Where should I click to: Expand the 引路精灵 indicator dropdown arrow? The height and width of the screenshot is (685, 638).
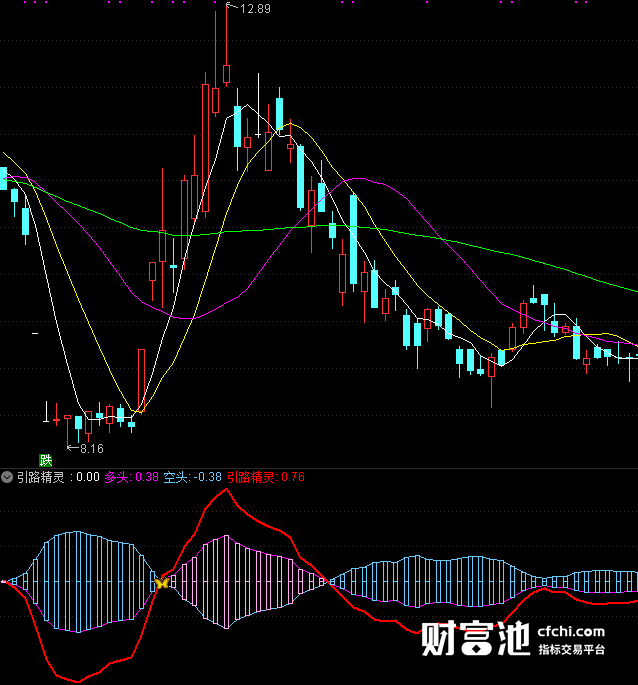7,477
